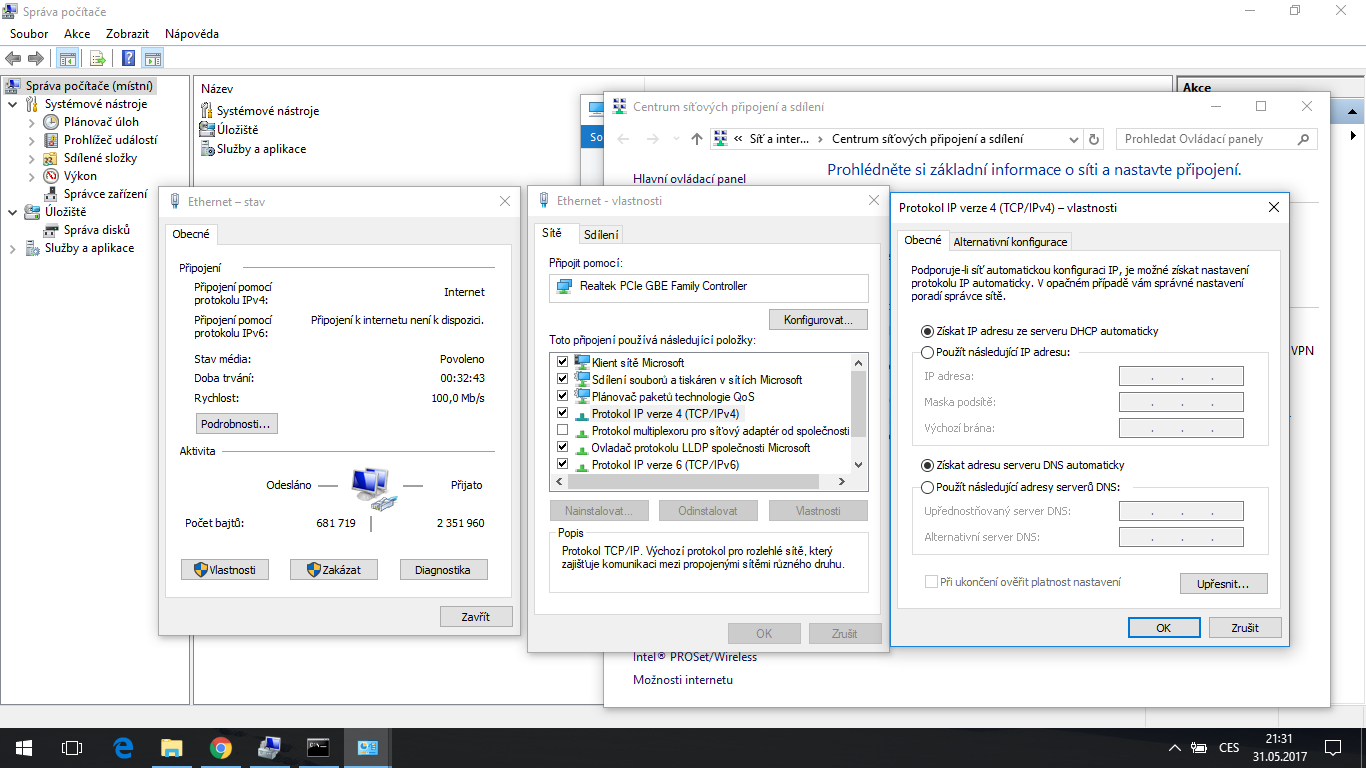Click the Systémové nástroje icon in the Název list
Viewport: 1366px width, 768px height.
208,111
